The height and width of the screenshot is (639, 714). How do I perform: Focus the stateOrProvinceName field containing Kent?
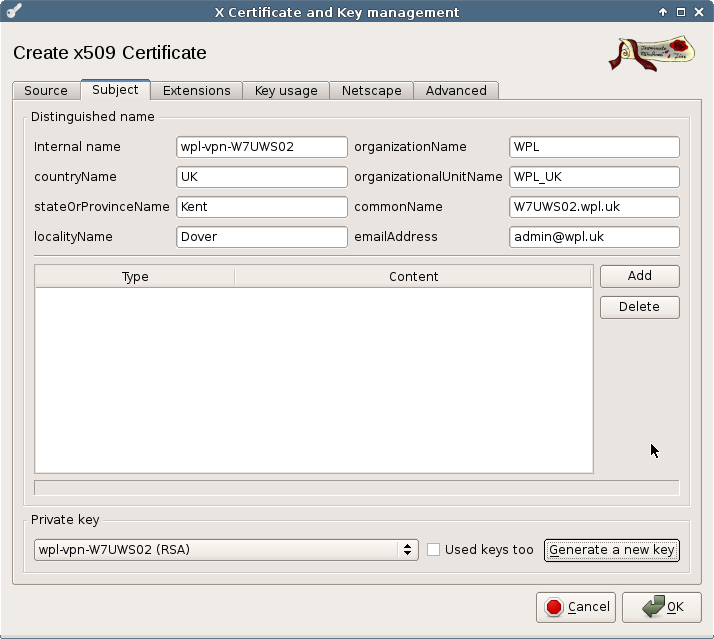(262, 207)
